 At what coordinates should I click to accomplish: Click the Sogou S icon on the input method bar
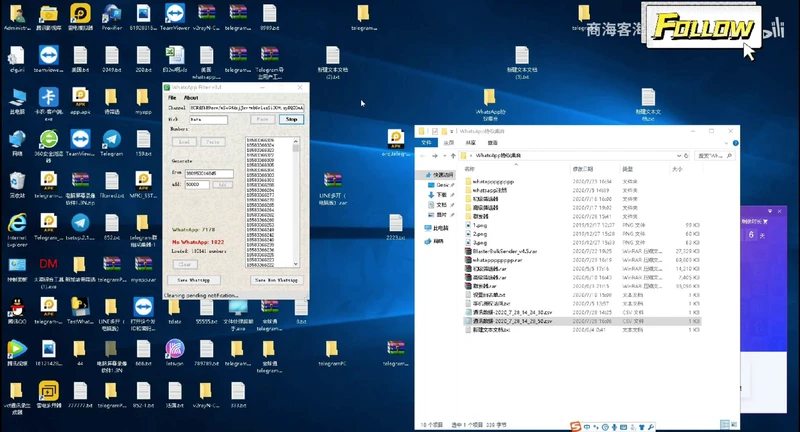point(576,426)
